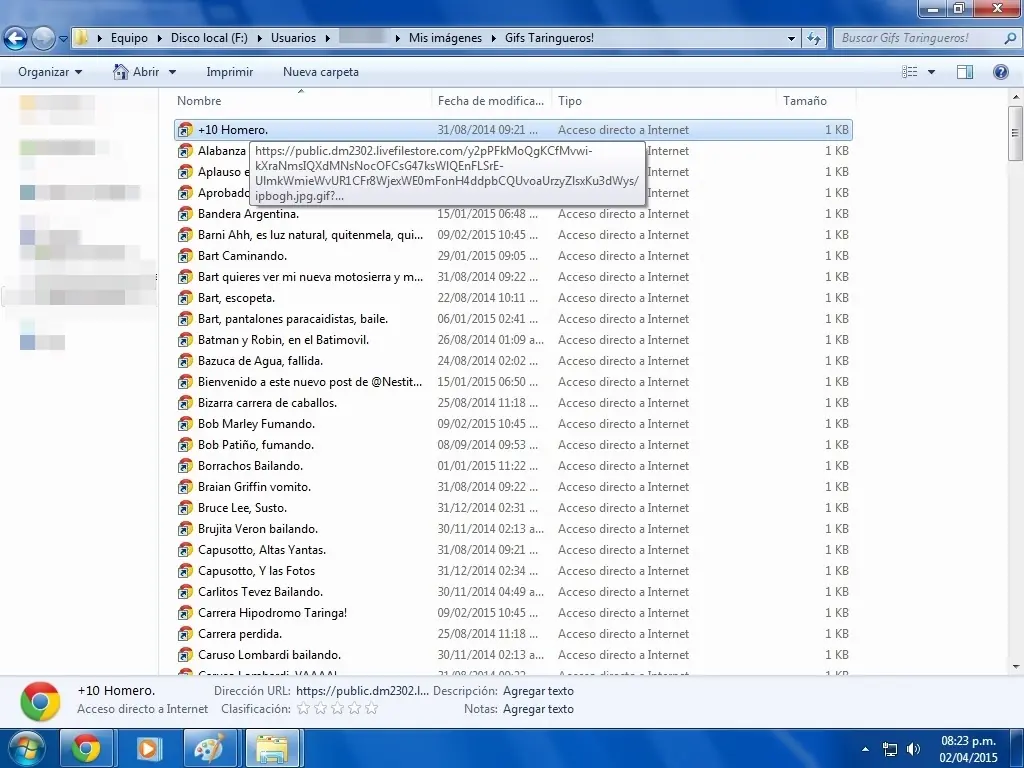The image size is (1024, 768).
Task: Expand the arrow after Mis imágenes
Action: 494,38
